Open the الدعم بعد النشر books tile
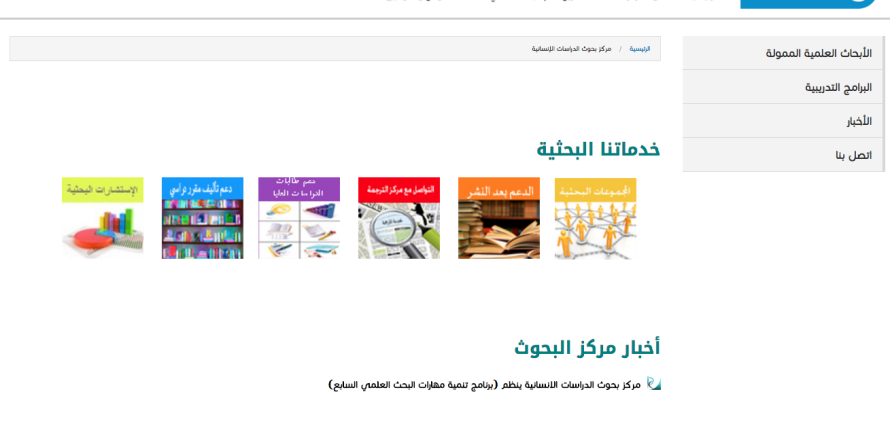 499,218
